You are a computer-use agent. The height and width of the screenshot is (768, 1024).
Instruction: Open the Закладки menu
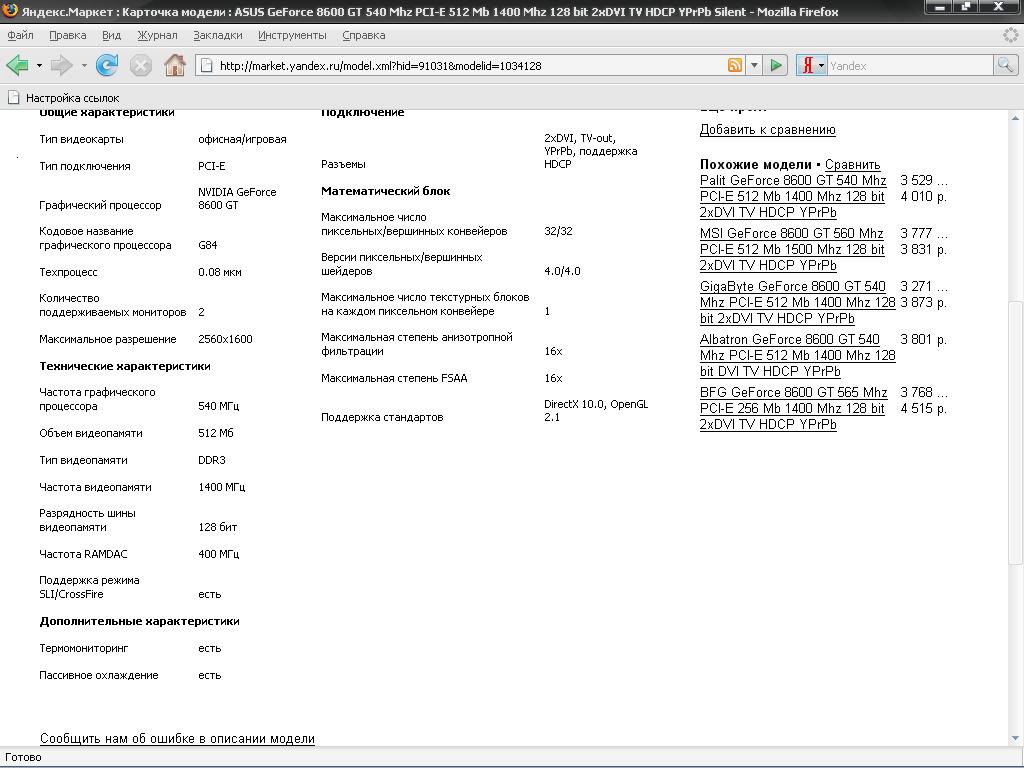[217, 35]
